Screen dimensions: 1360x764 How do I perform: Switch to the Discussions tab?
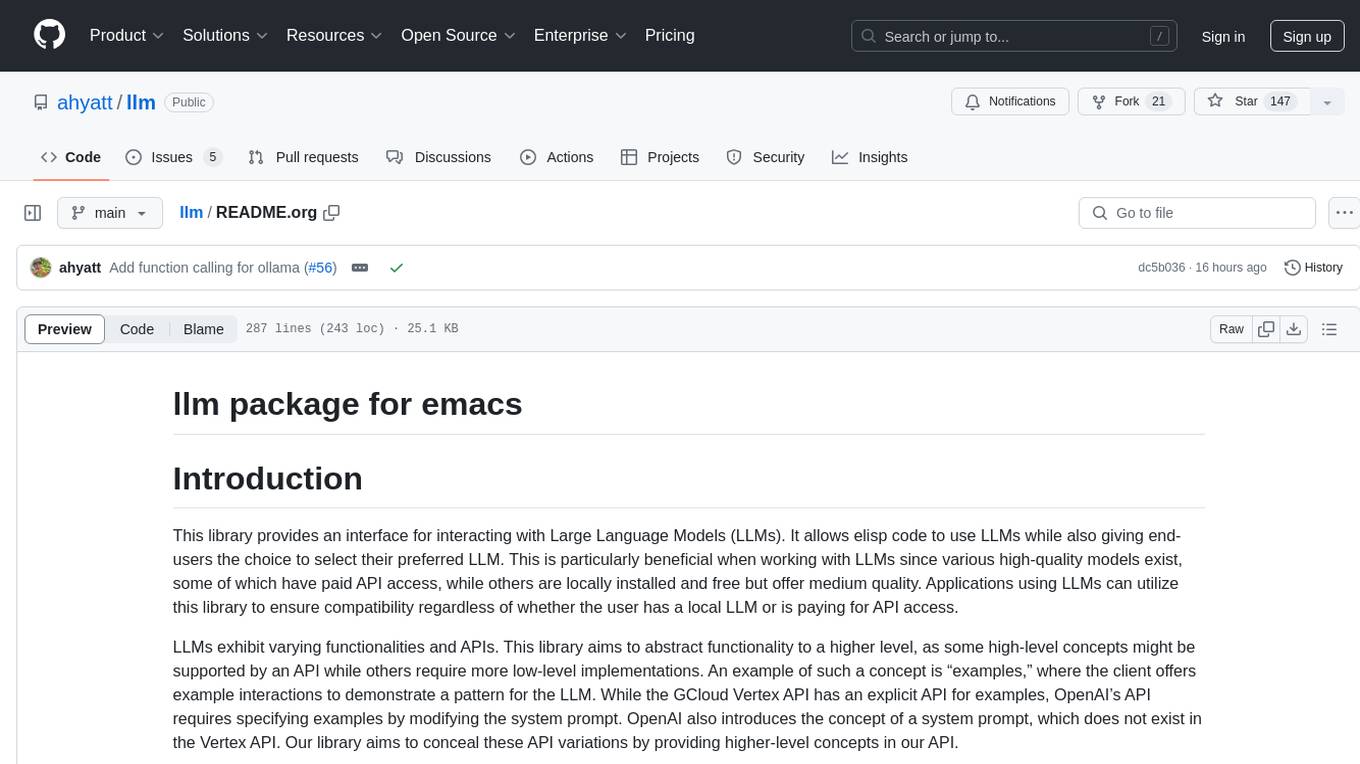438,157
